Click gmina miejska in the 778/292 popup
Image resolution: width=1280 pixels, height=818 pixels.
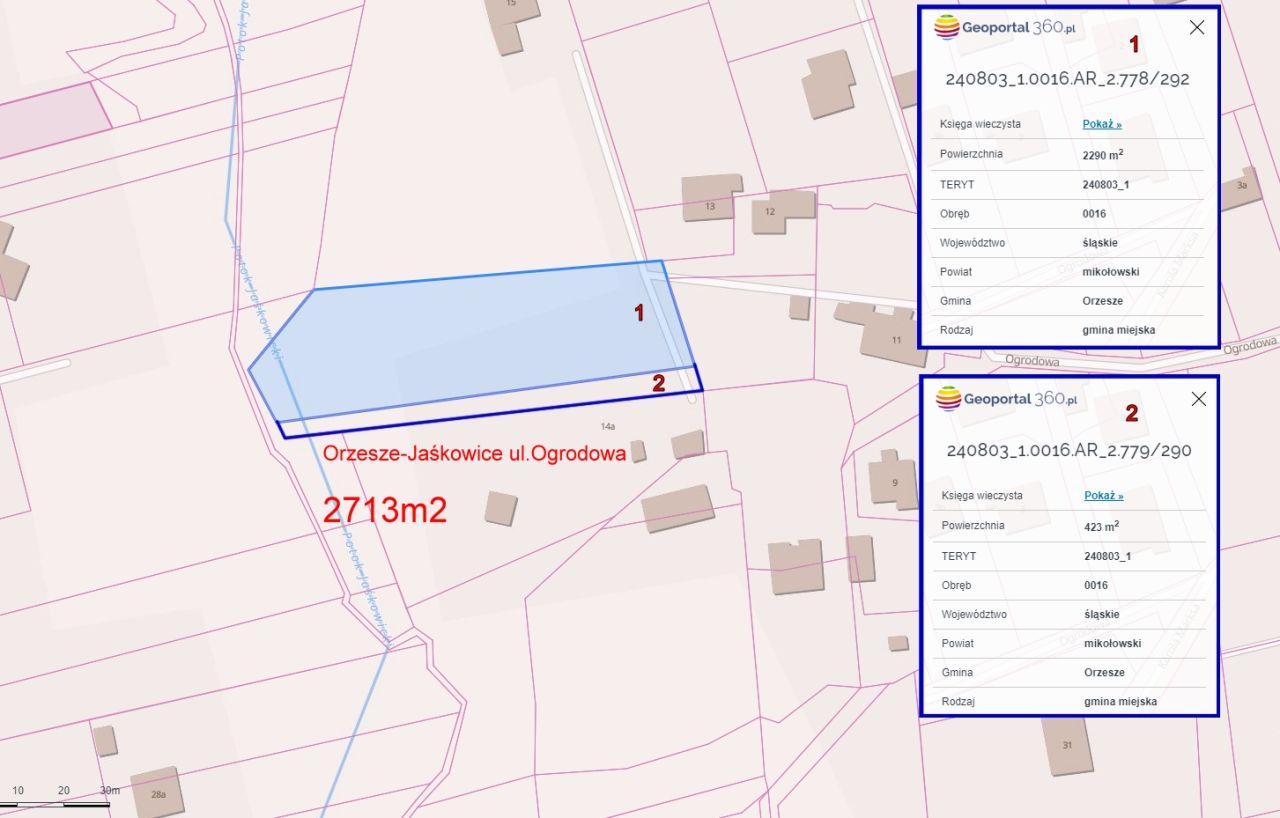coord(1119,330)
